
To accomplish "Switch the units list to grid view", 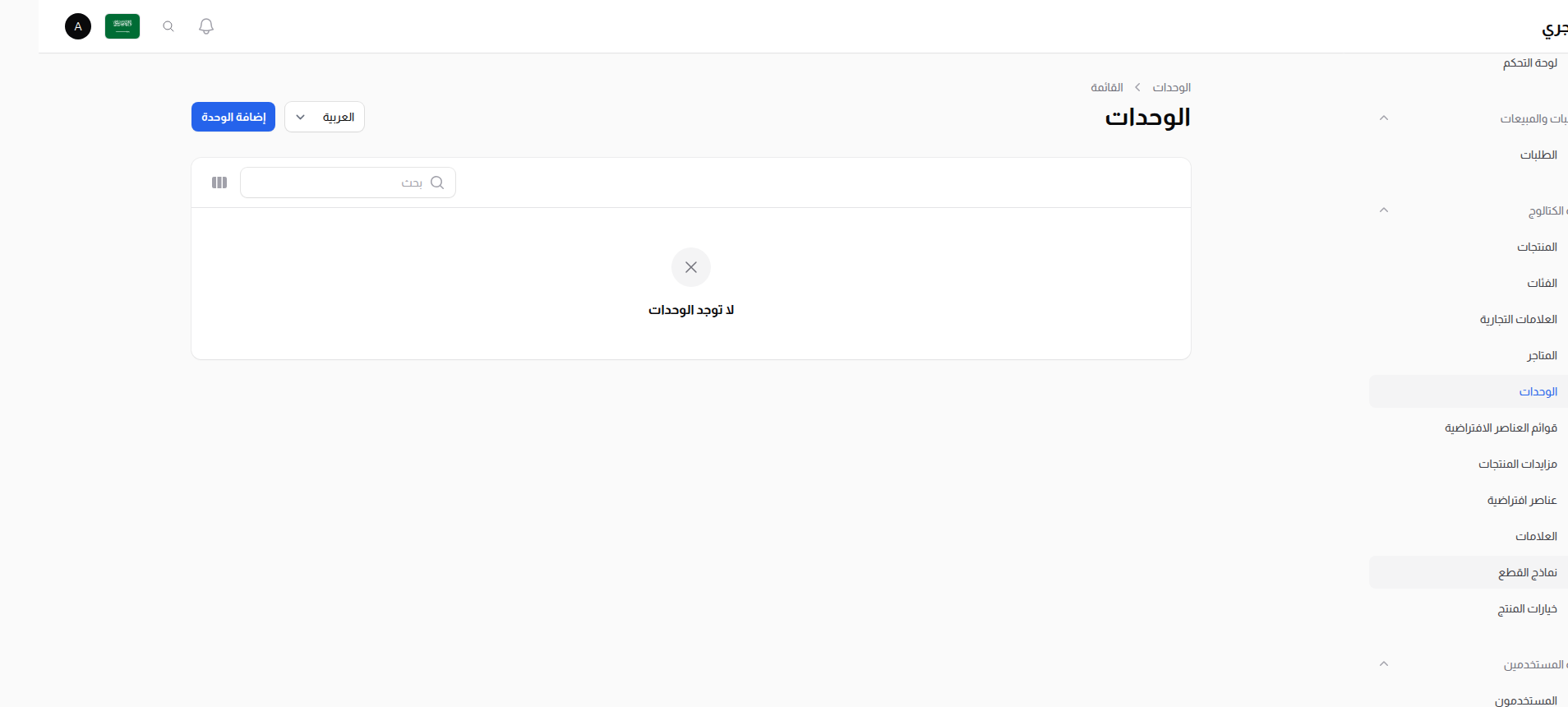I will (219, 183).
